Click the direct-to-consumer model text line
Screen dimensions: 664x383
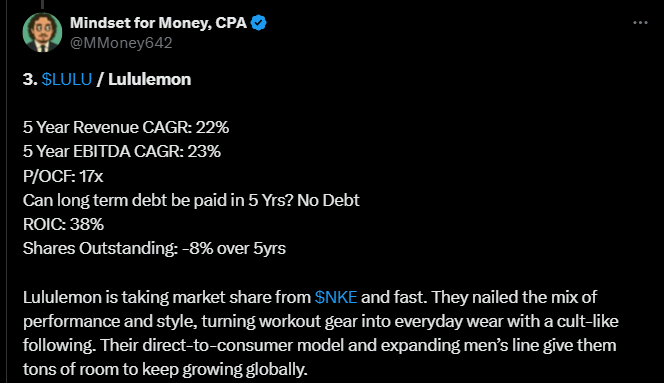[x=319, y=345]
